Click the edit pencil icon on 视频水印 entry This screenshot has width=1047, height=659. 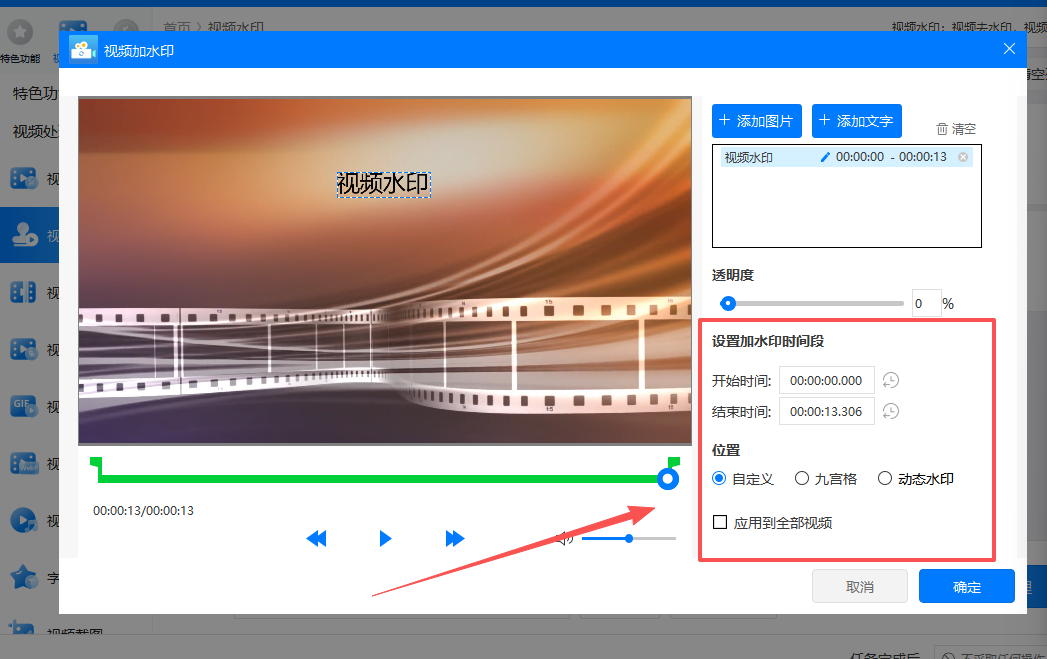pos(824,157)
